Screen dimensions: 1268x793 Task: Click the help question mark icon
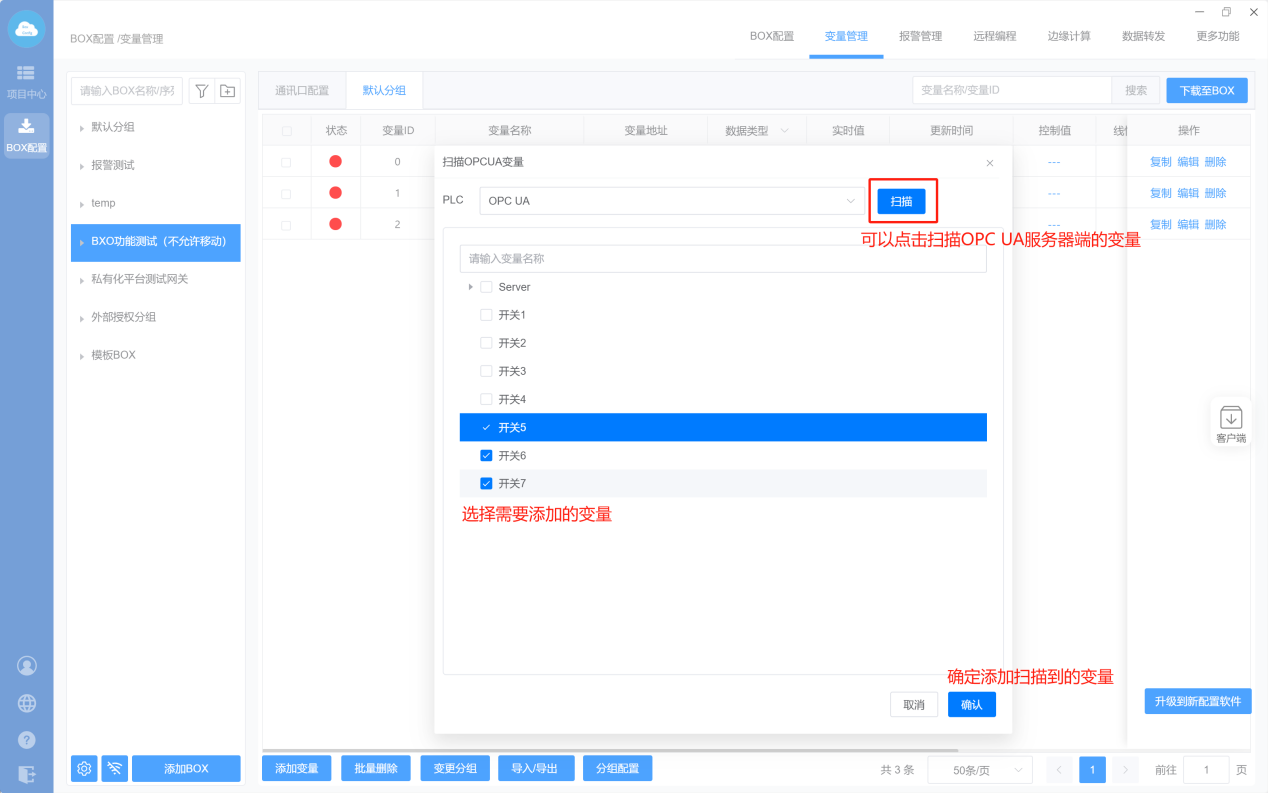27,740
